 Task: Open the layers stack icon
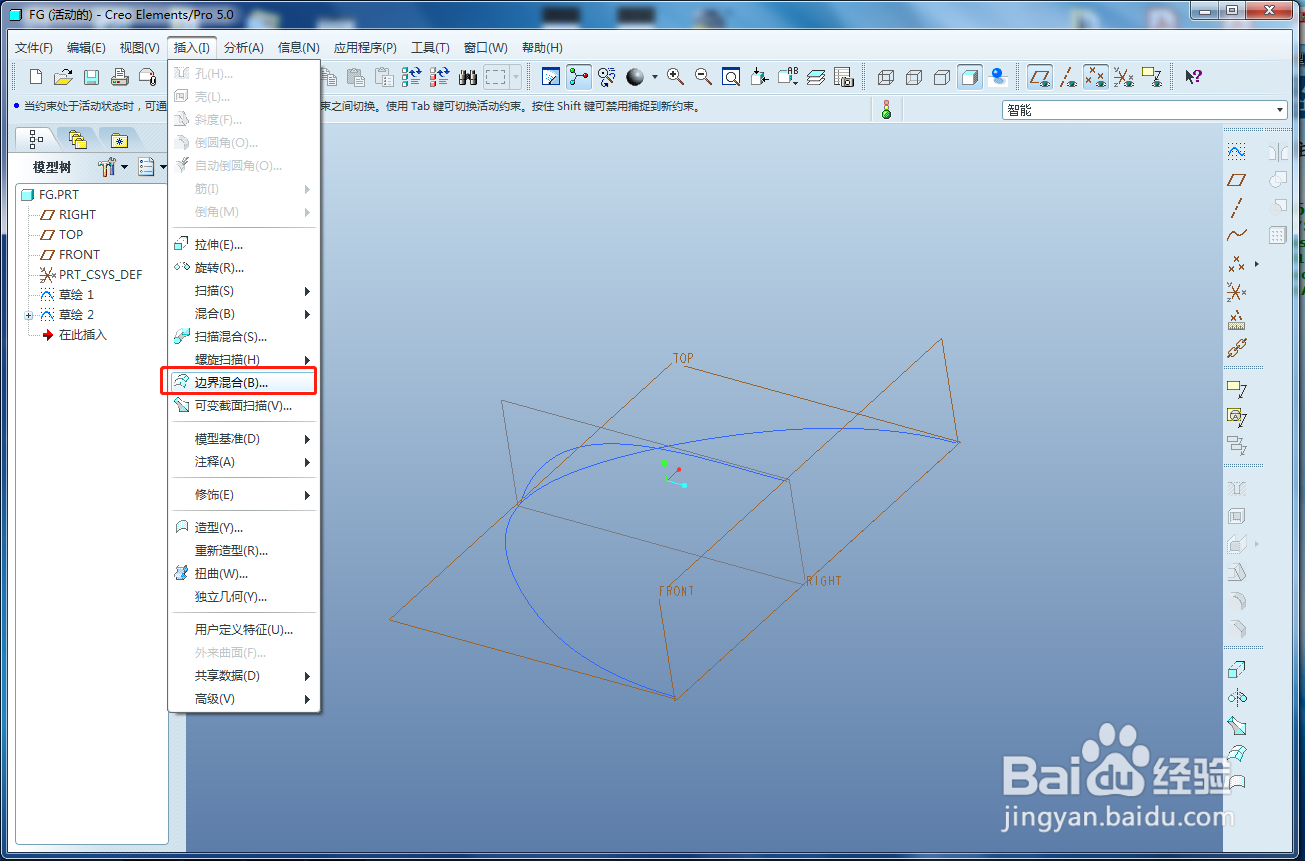[816, 77]
